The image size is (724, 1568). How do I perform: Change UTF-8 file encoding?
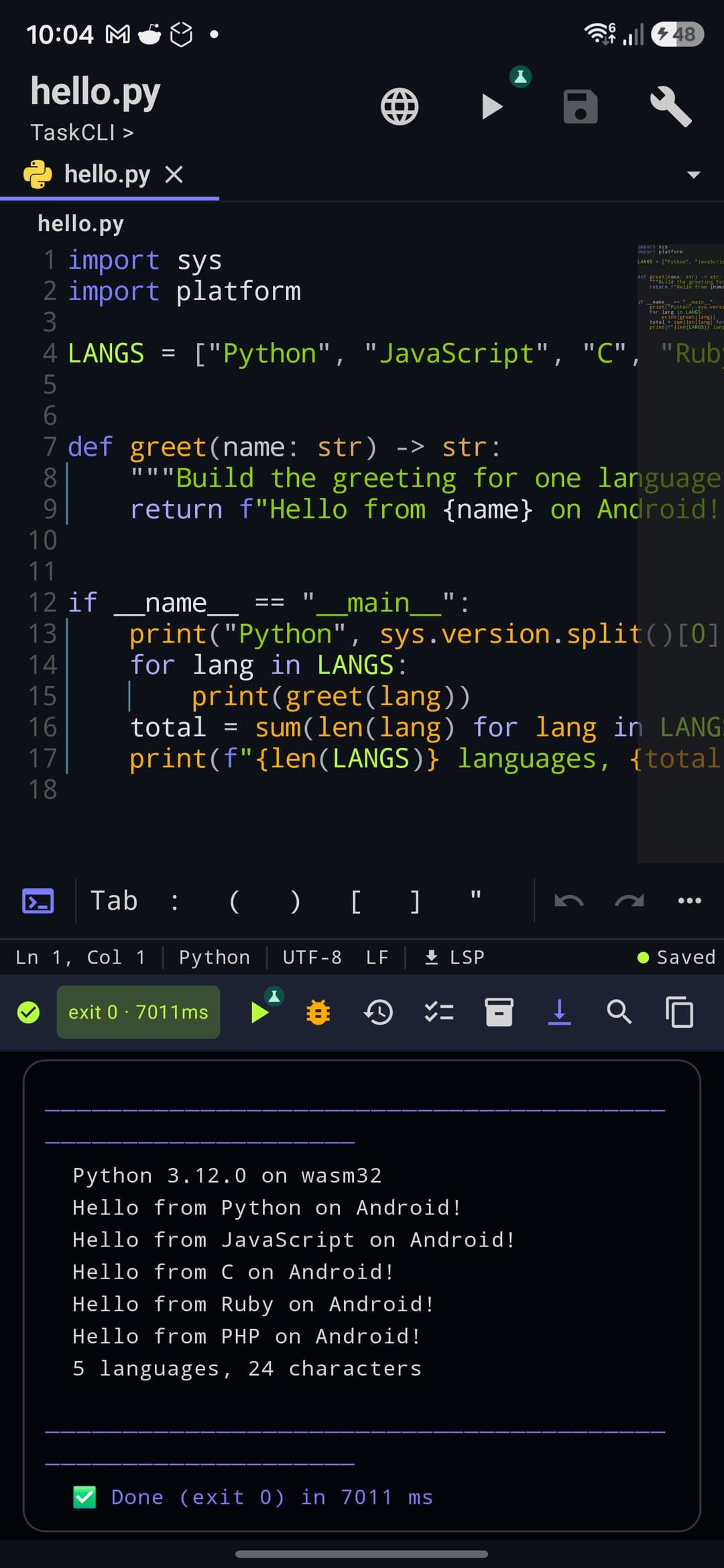(312, 958)
